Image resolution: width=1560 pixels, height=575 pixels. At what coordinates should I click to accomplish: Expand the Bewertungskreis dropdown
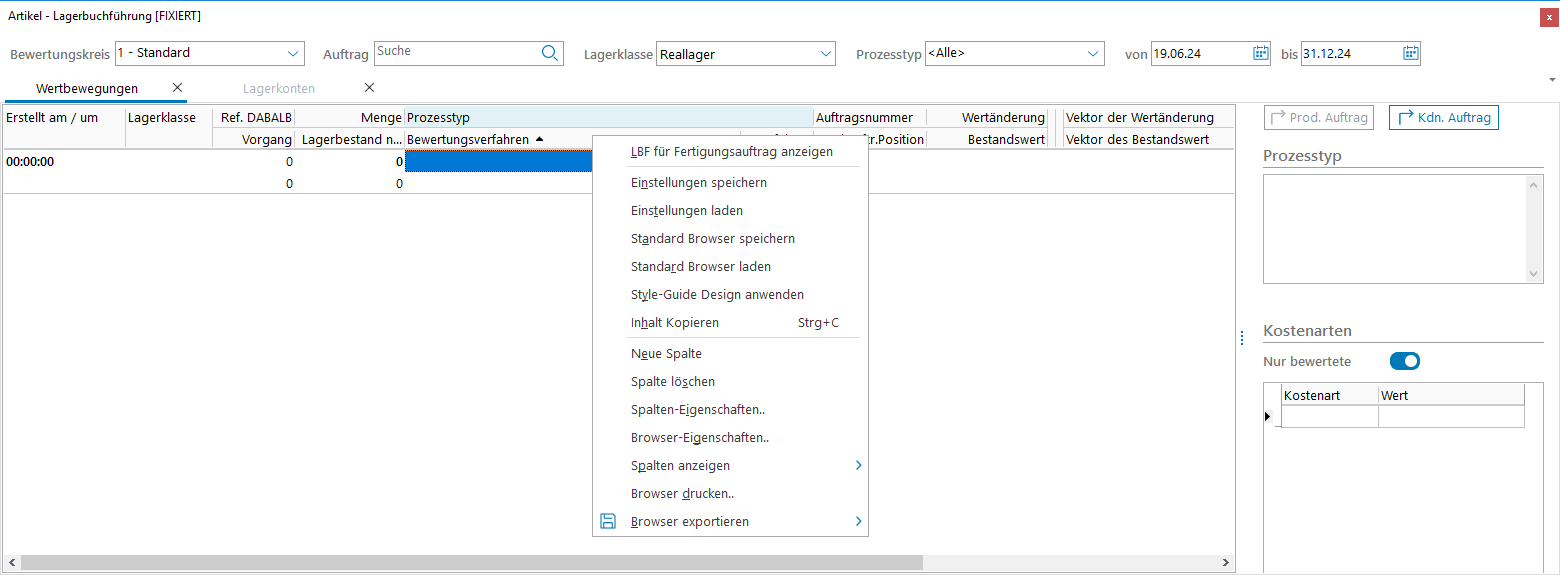(293, 53)
